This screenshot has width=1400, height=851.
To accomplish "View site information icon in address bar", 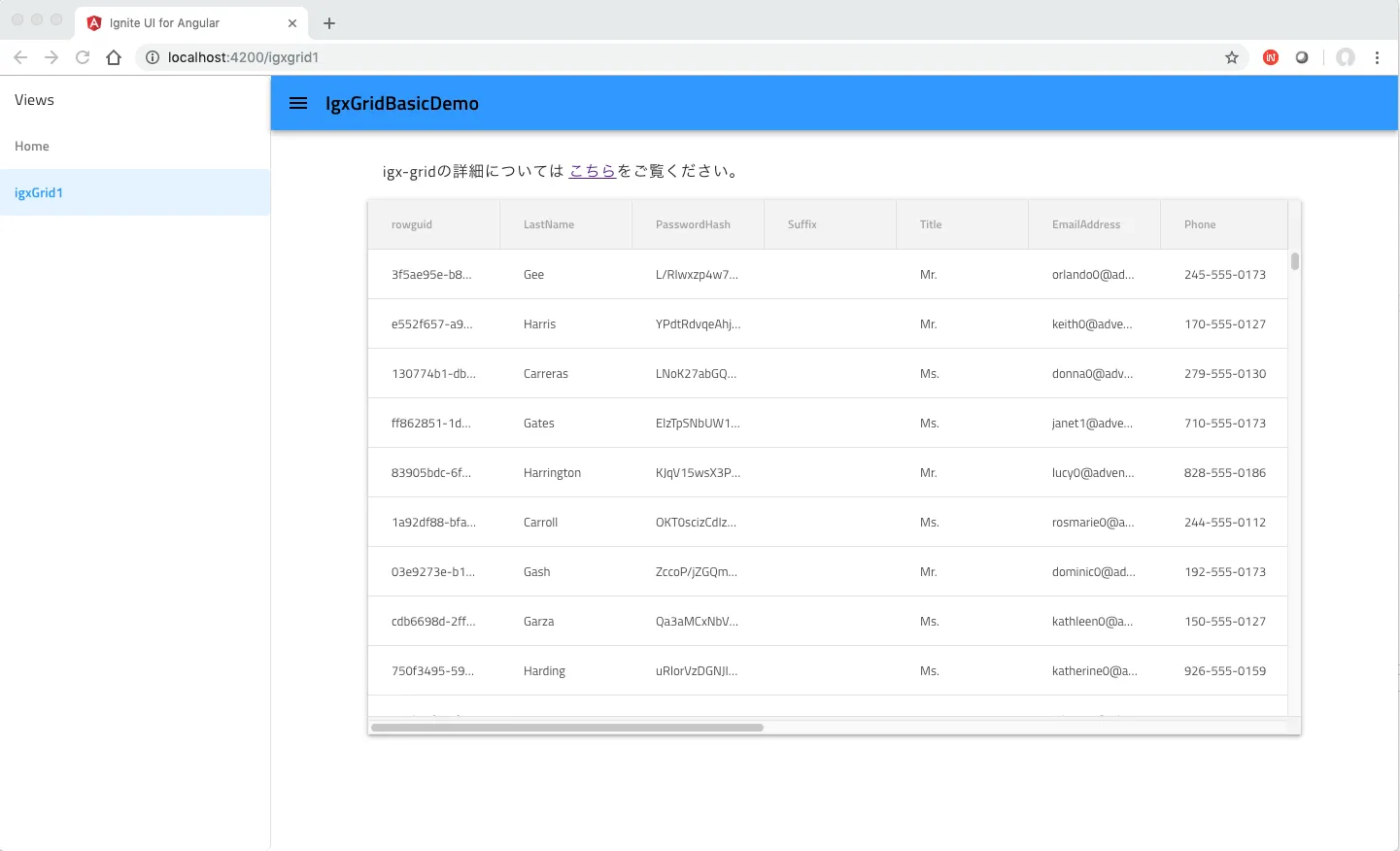I will tap(153, 57).
